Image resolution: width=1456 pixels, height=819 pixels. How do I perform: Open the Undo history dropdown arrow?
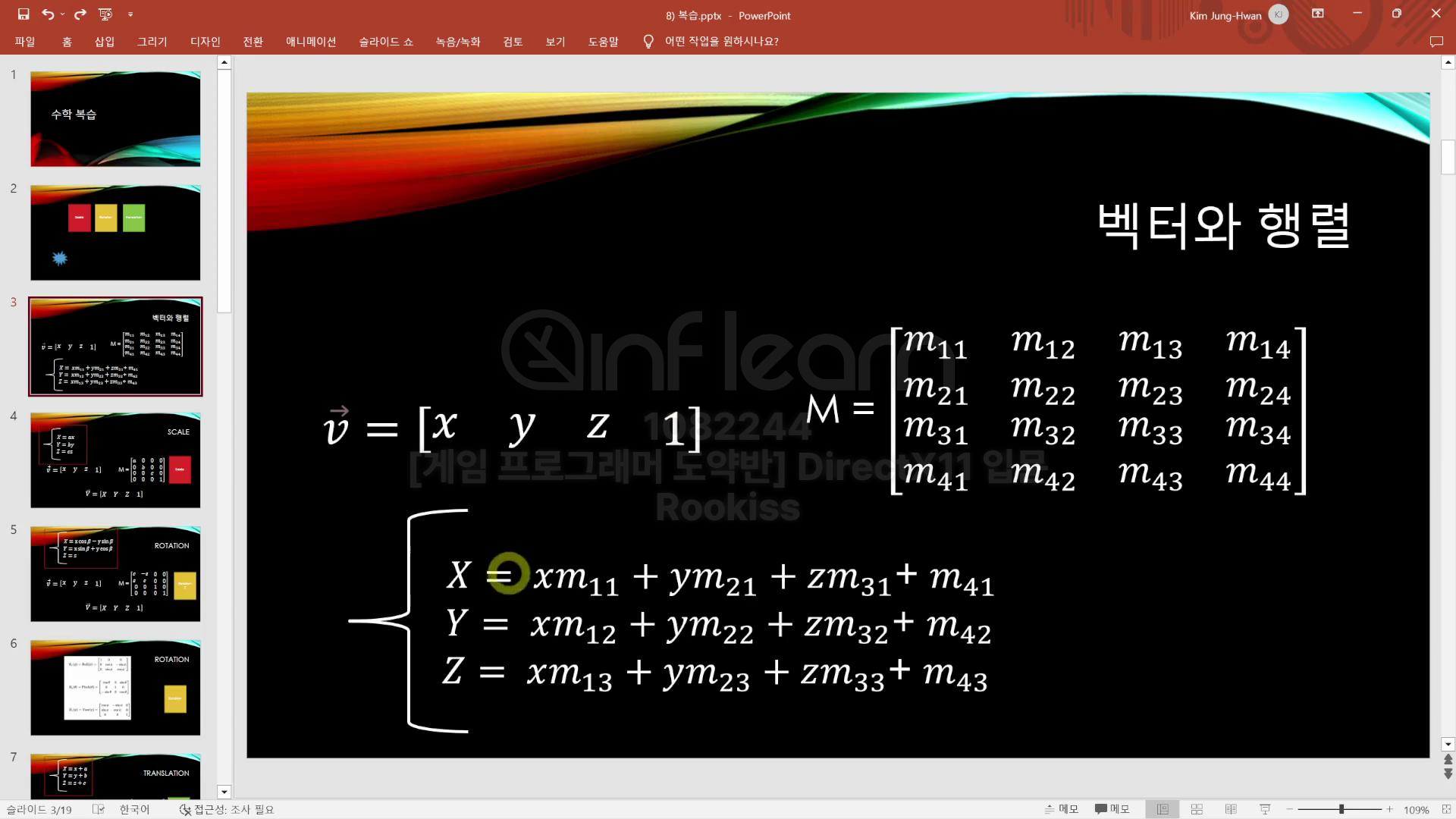pyautogui.click(x=62, y=14)
